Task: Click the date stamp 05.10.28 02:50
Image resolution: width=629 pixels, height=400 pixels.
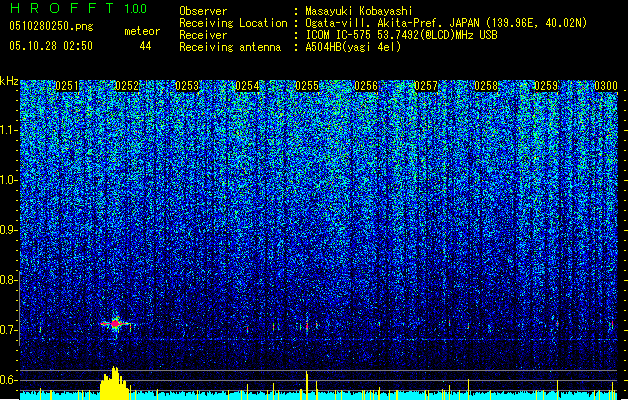Action: tap(51, 46)
